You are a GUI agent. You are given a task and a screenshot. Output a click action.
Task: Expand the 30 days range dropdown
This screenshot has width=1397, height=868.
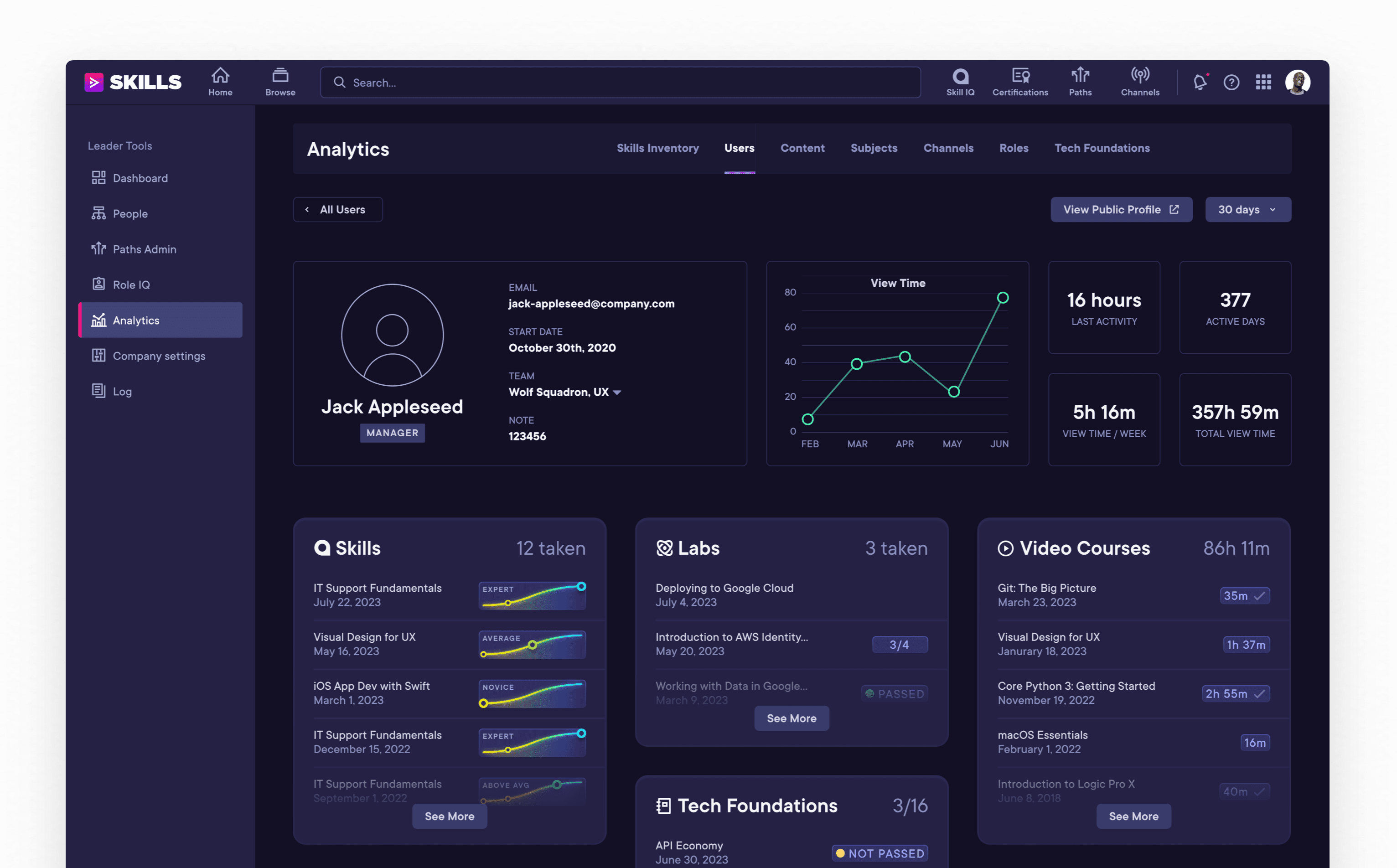[x=1248, y=210]
